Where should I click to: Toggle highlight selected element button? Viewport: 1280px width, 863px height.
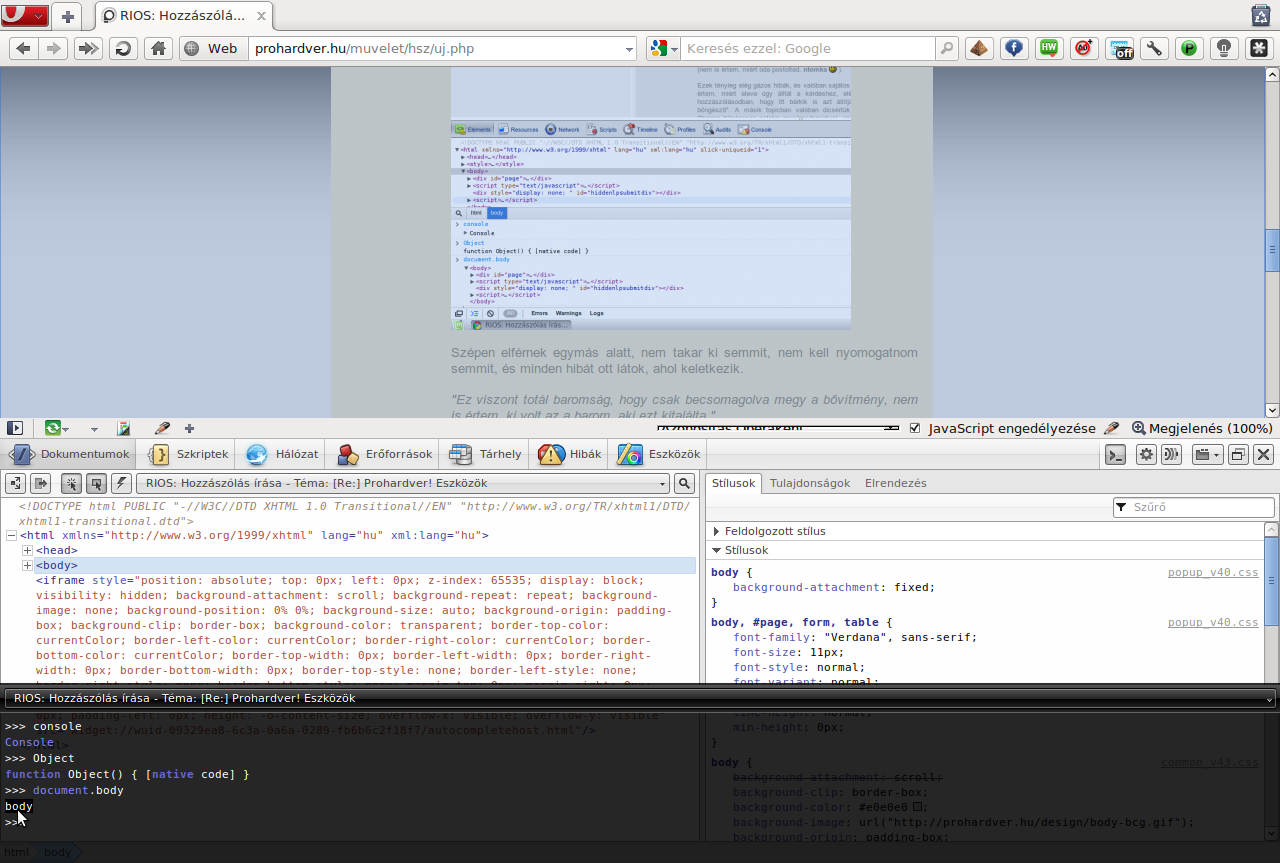pos(96,483)
